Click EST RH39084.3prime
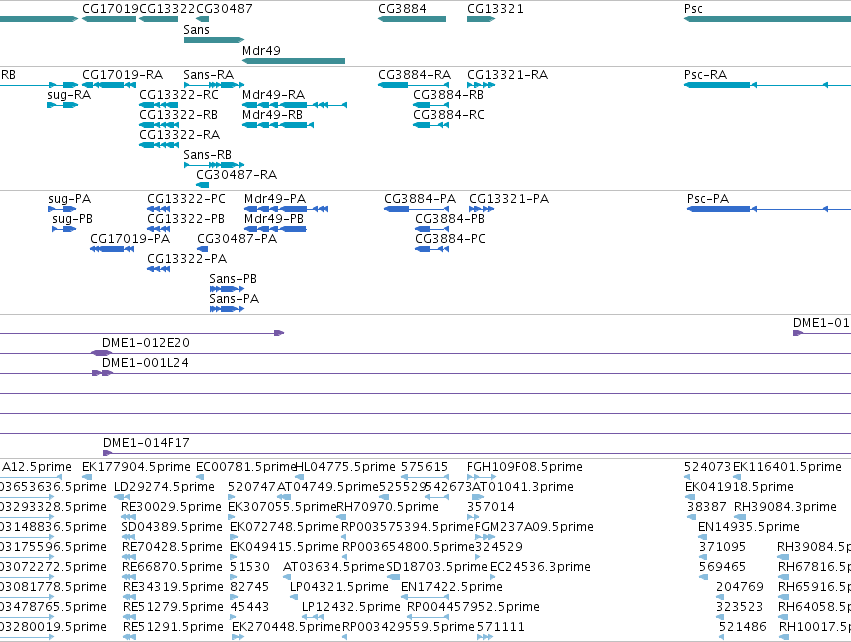The image size is (851, 642). 785,507
